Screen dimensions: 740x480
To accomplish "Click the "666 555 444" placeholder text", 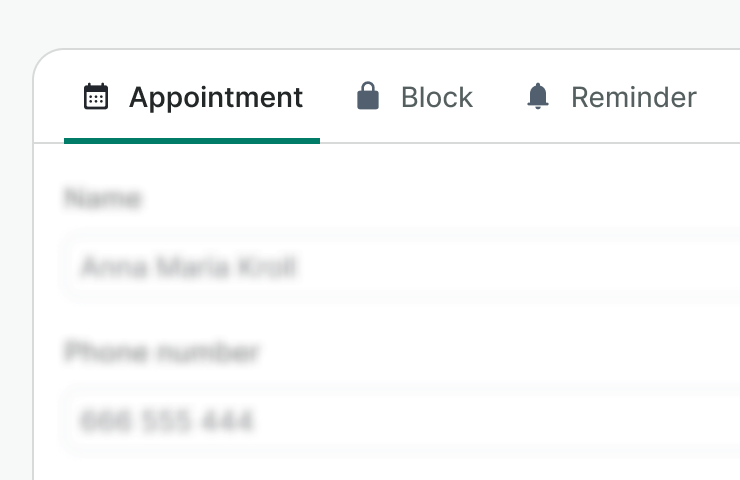I will (166, 420).
